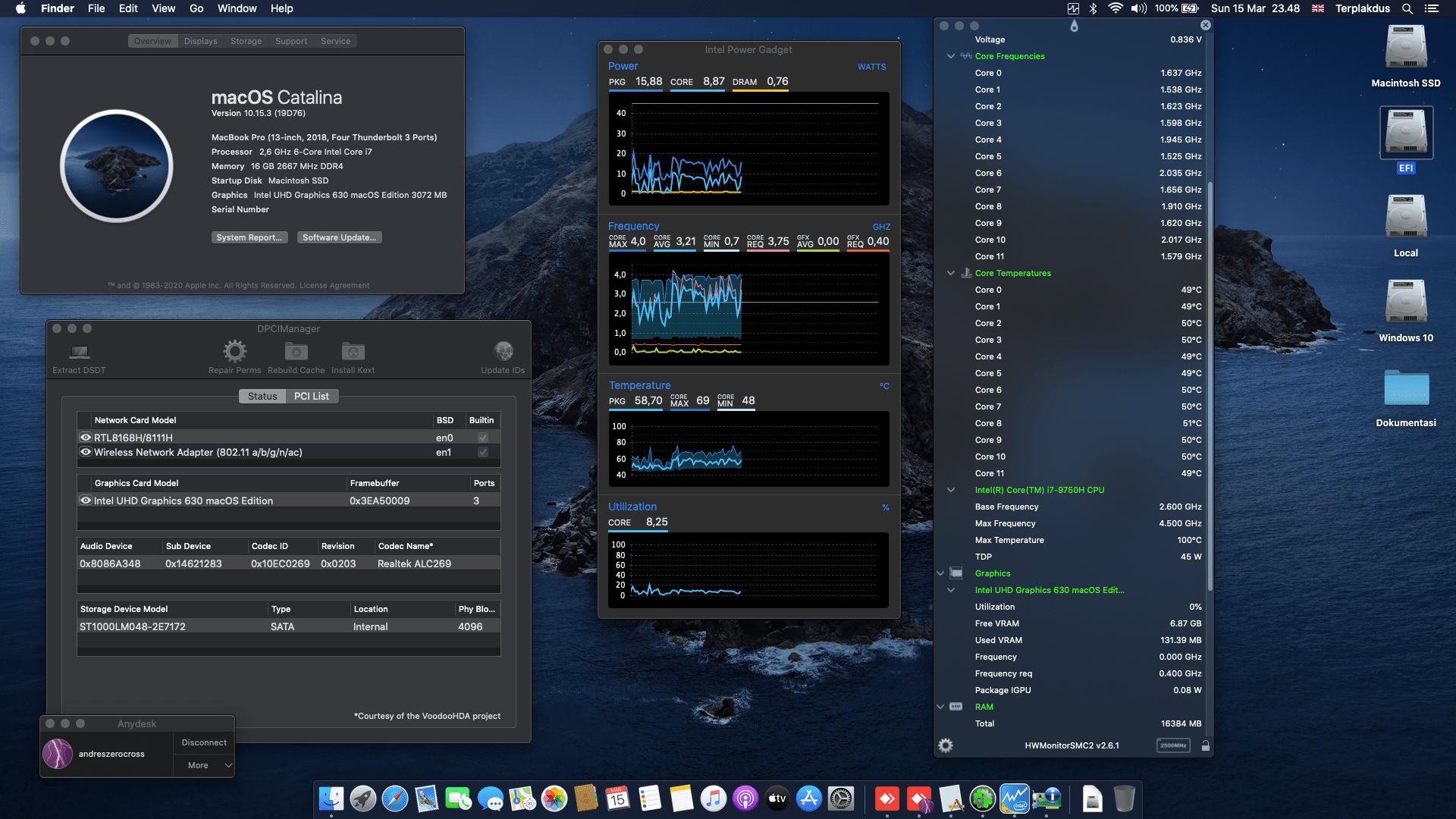Click Update IDs globe icon
The image size is (1456, 819).
(x=504, y=351)
